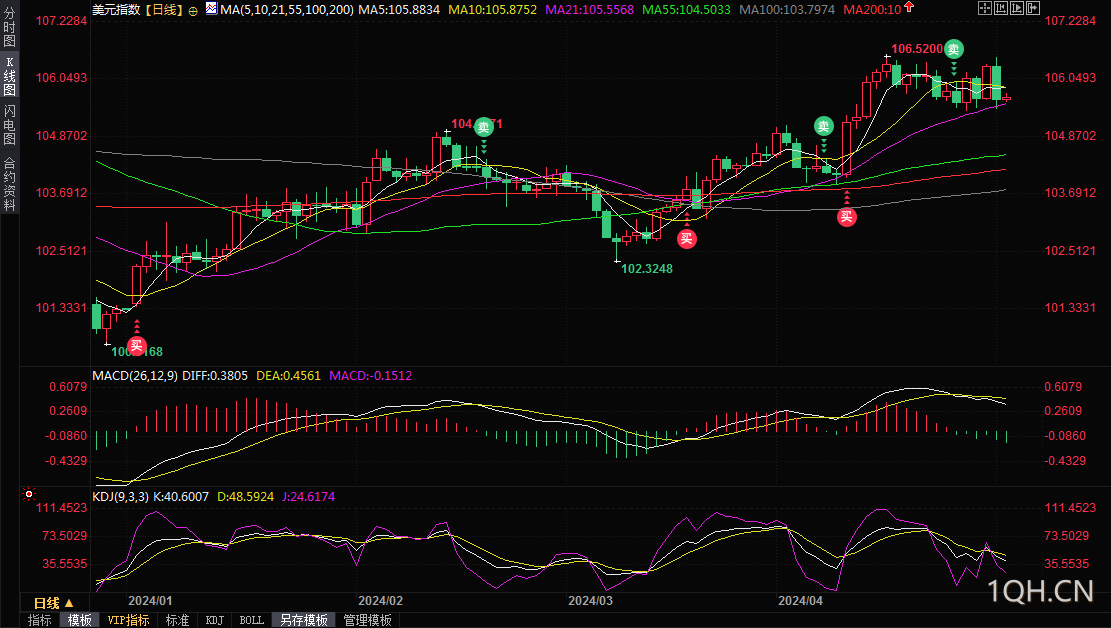This screenshot has width=1111, height=628.
Task: Click 另存模板 to save template
Action: click(304, 620)
